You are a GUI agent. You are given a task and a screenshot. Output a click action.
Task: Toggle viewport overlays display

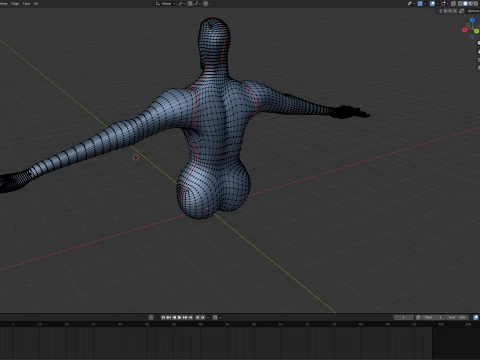tap(432, 4)
